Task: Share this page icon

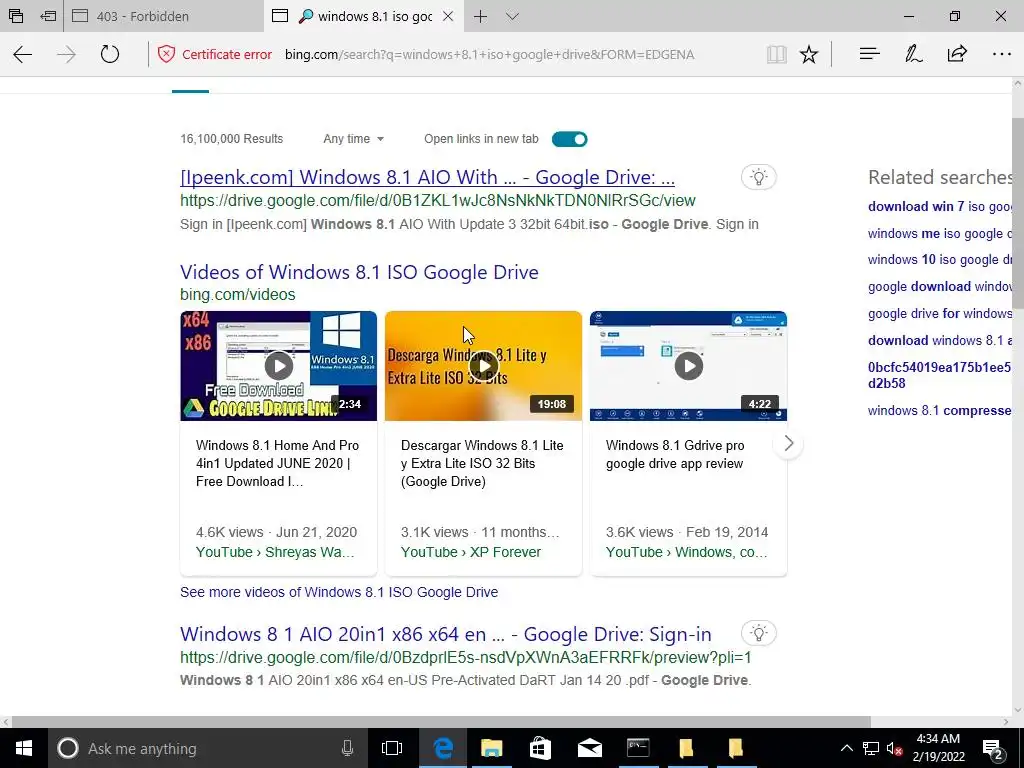Action: 957,54
